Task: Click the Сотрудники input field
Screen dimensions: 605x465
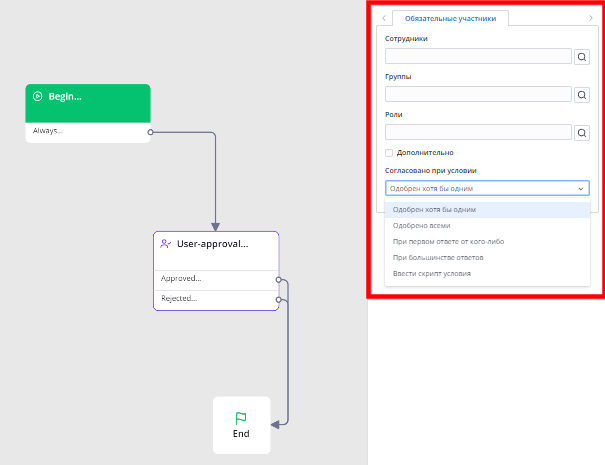Action: click(478, 56)
